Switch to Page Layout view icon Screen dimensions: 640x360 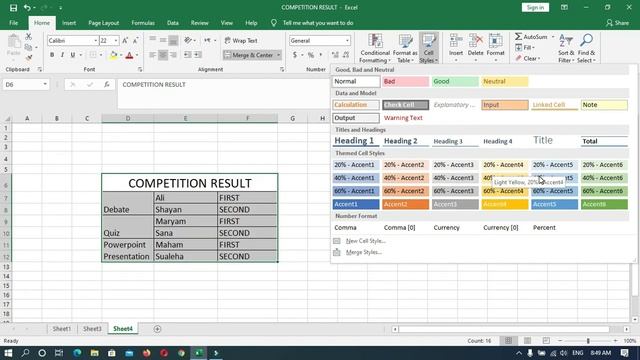(x=527, y=340)
